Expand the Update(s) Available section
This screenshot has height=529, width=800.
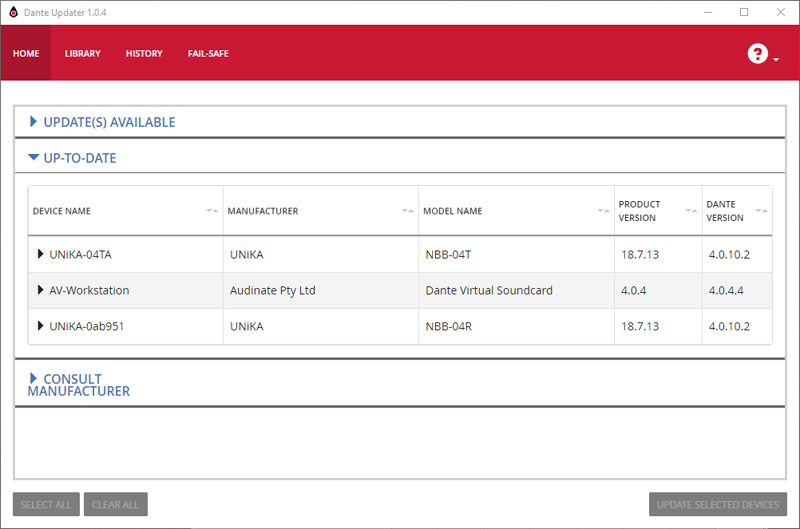(33, 122)
